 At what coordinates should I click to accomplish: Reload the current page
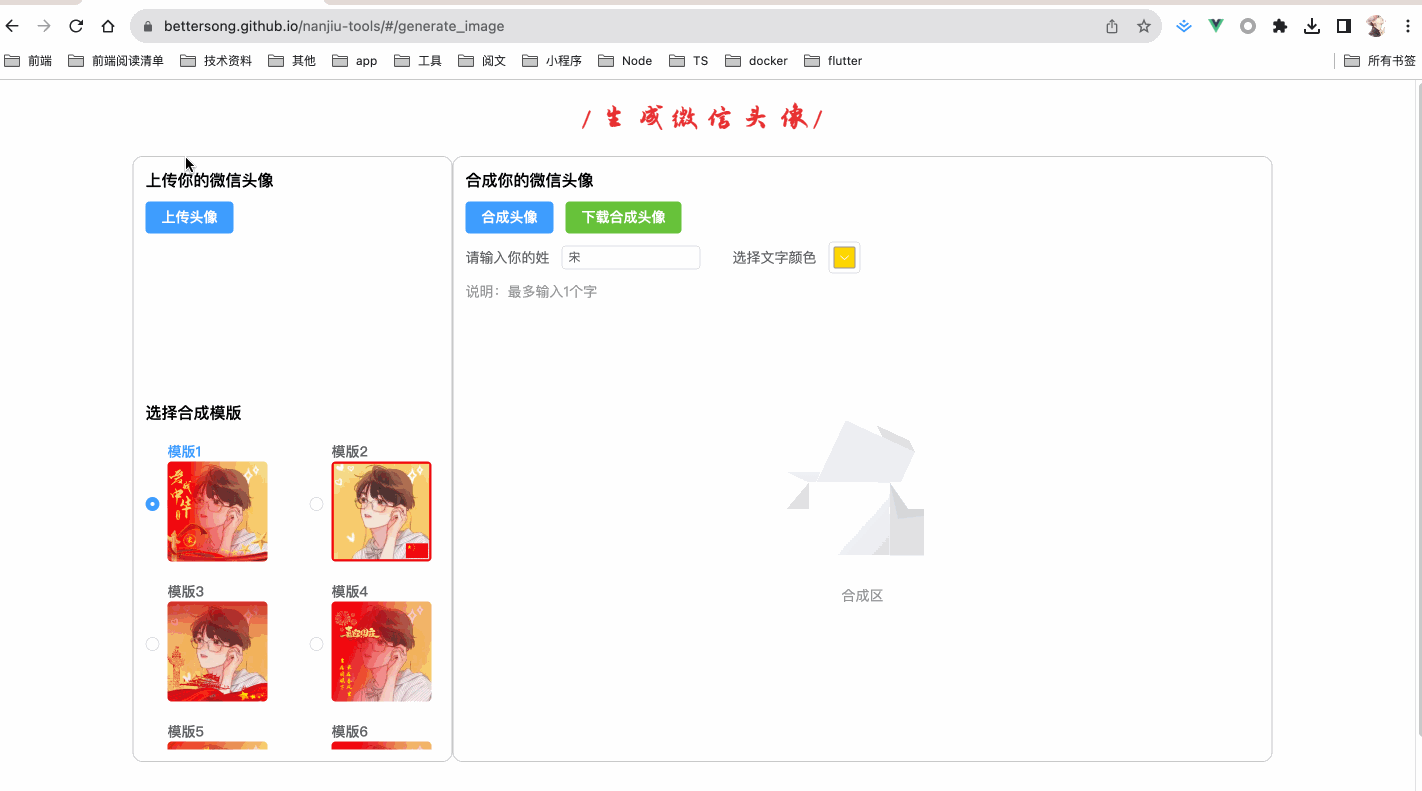point(76,26)
